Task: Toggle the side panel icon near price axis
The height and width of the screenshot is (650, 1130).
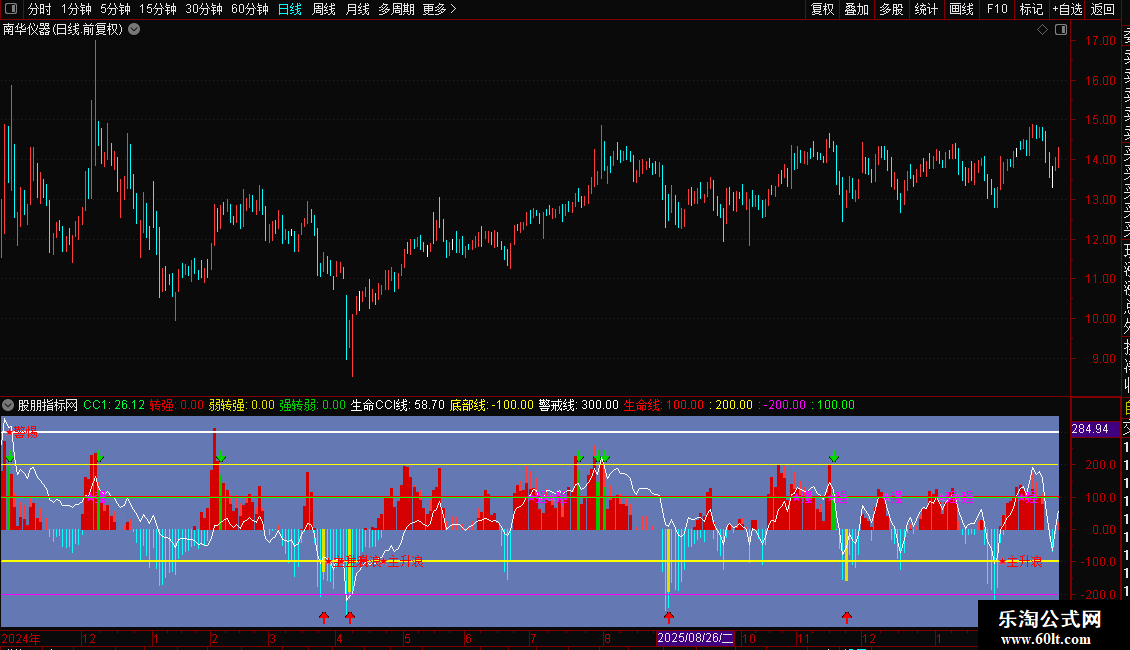Action: [1061, 30]
